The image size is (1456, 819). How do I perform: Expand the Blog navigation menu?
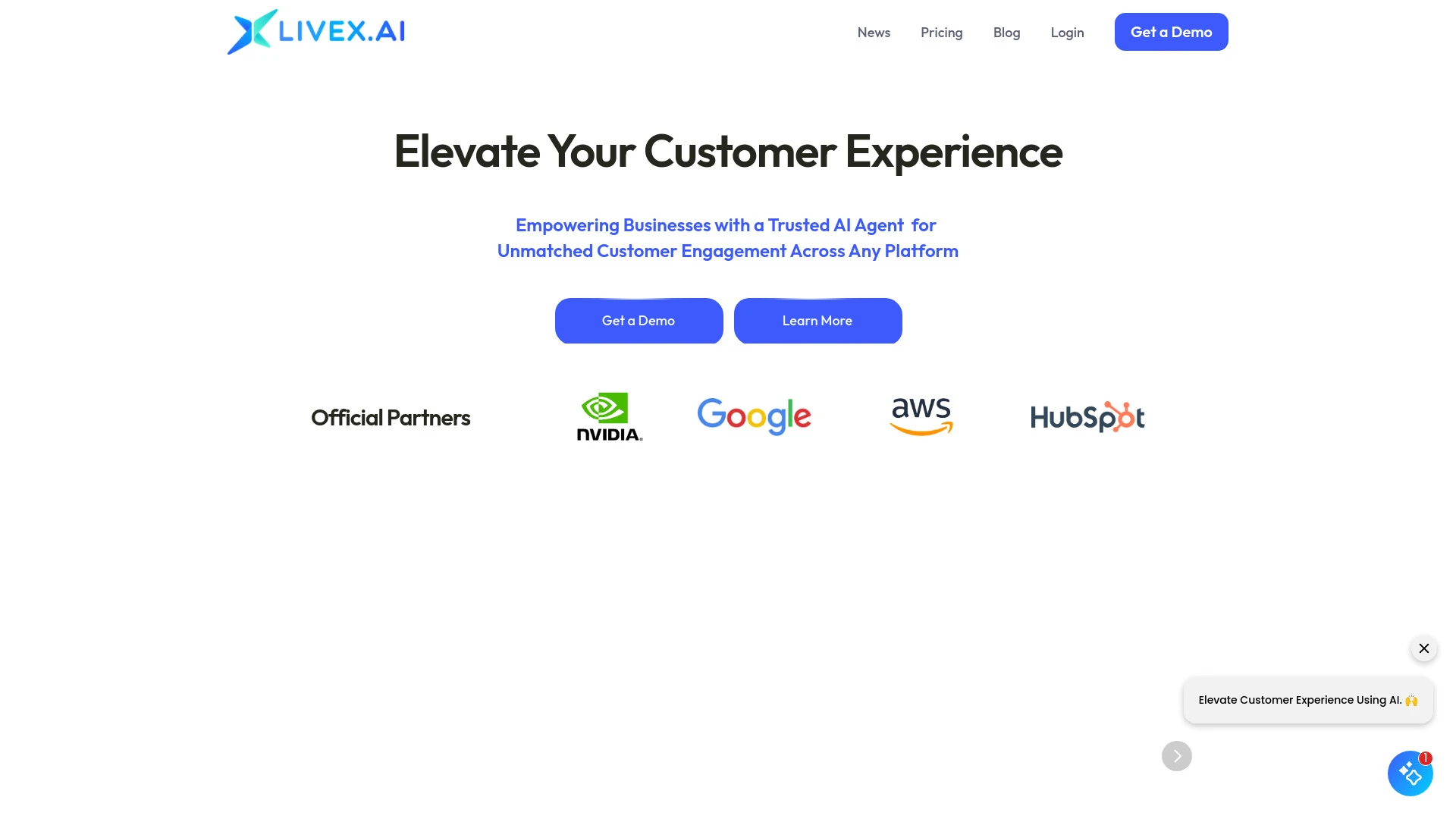(1007, 32)
